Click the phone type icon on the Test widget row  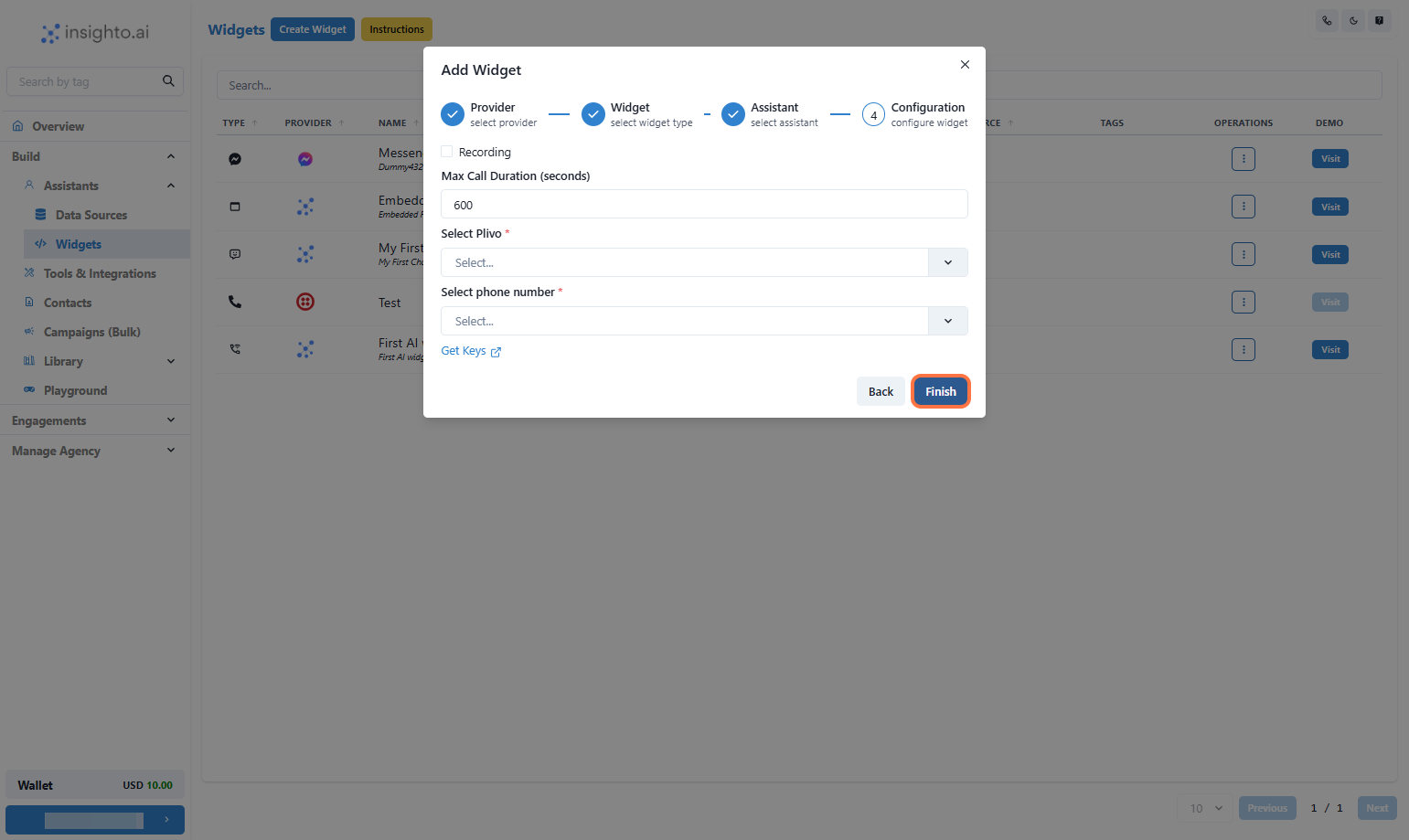[235, 301]
